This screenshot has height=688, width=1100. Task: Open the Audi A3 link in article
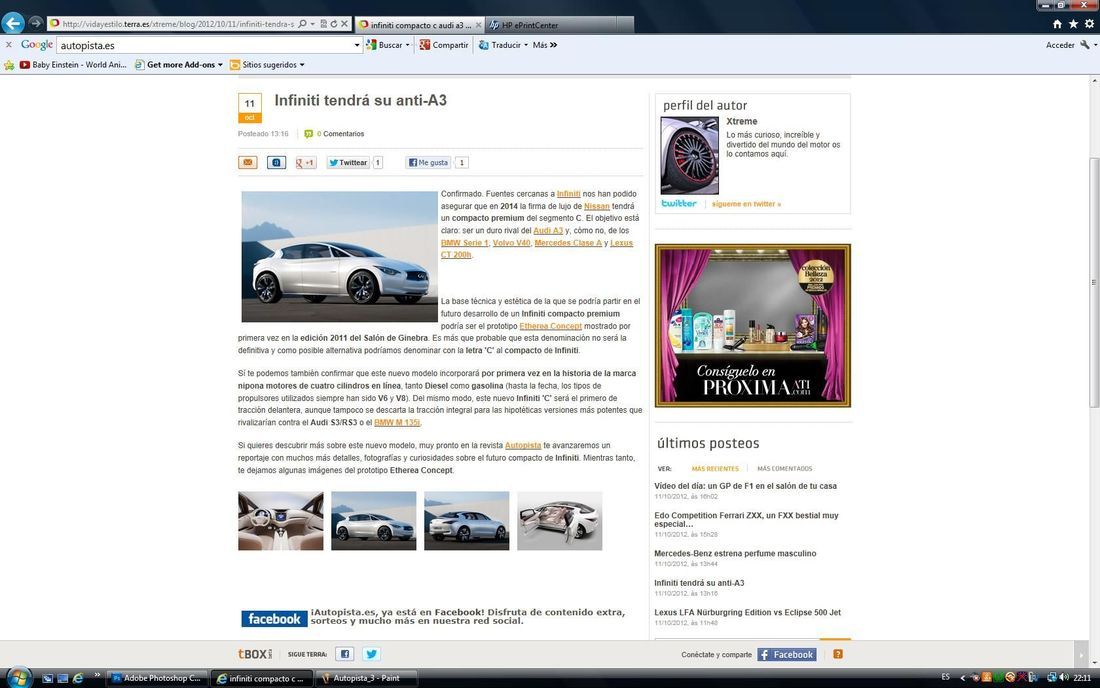(x=548, y=231)
